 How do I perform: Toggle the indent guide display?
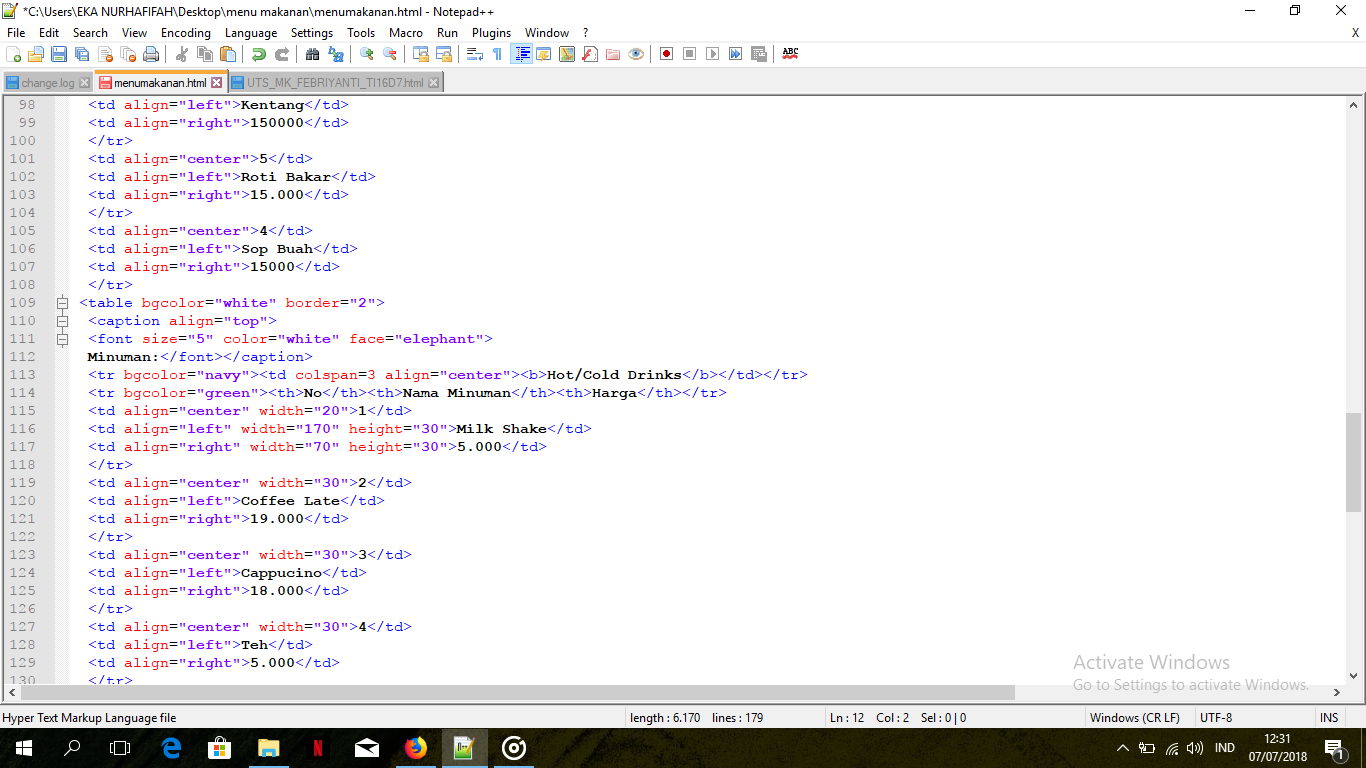coord(524,54)
